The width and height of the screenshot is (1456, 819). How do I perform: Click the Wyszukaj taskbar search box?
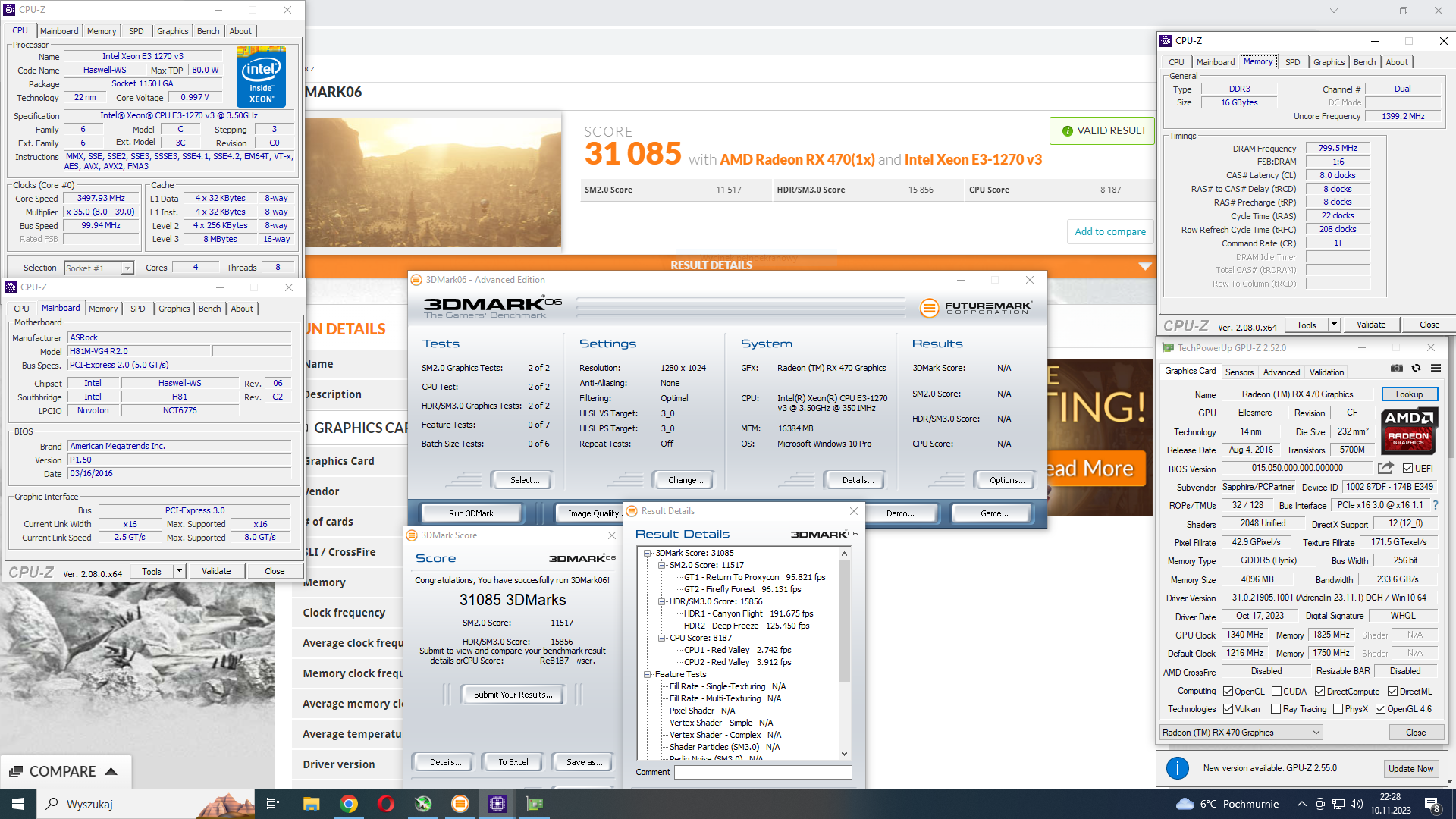point(147,804)
